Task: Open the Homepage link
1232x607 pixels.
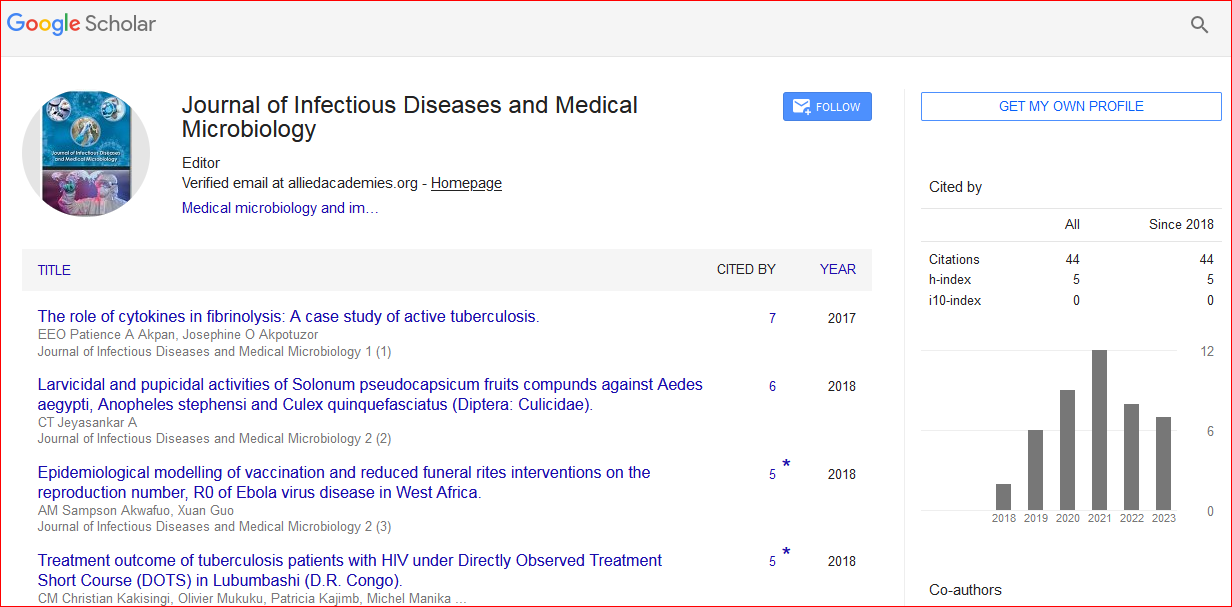Action: click(x=466, y=183)
